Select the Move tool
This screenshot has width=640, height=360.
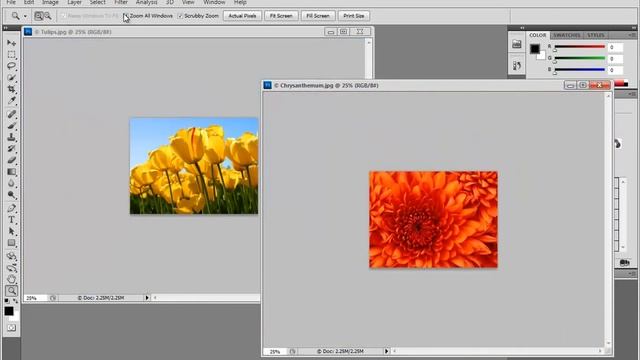tap(11, 43)
